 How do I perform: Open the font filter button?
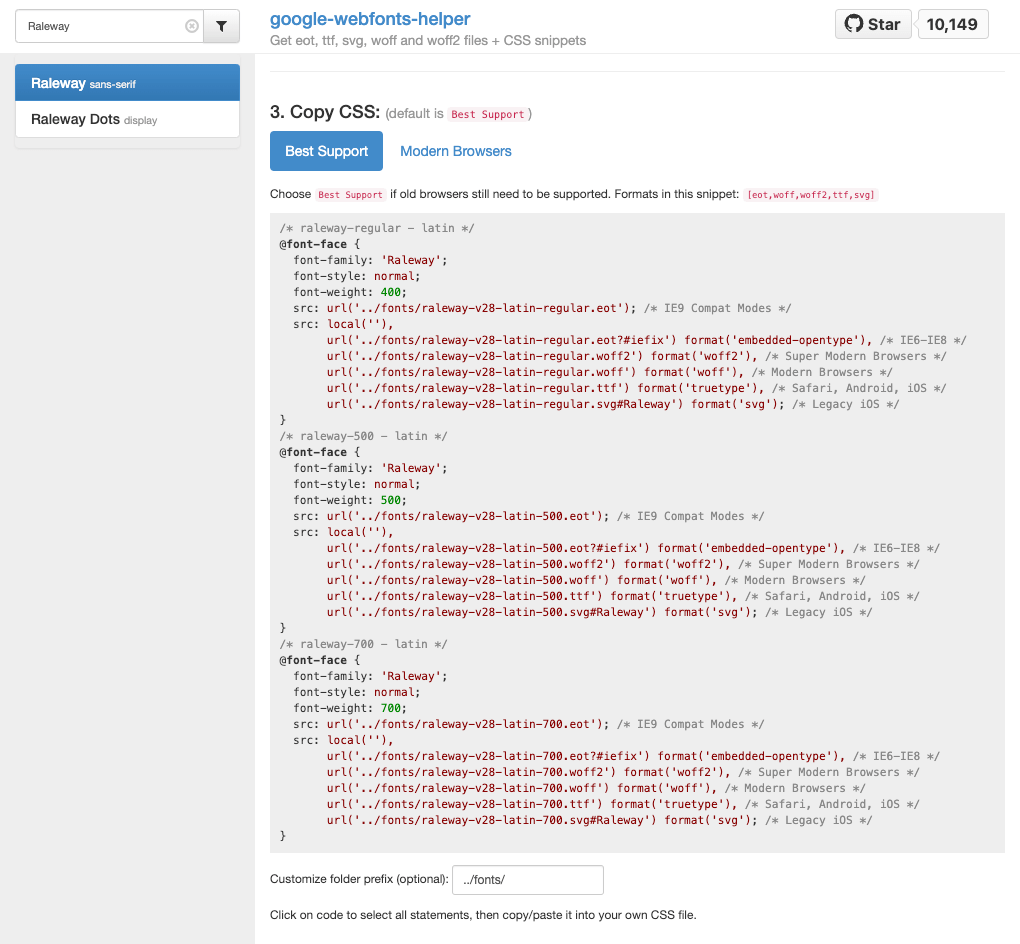(x=221, y=27)
